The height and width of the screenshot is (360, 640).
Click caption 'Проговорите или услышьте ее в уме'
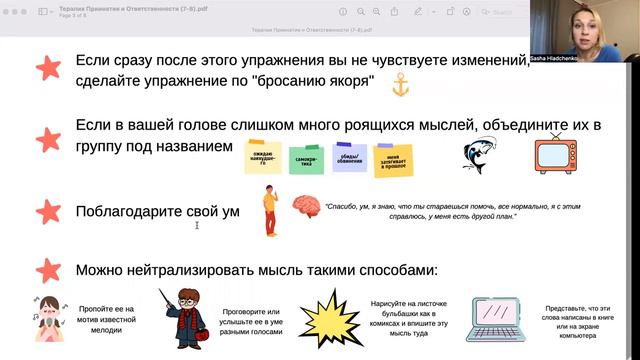click(251, 322)
